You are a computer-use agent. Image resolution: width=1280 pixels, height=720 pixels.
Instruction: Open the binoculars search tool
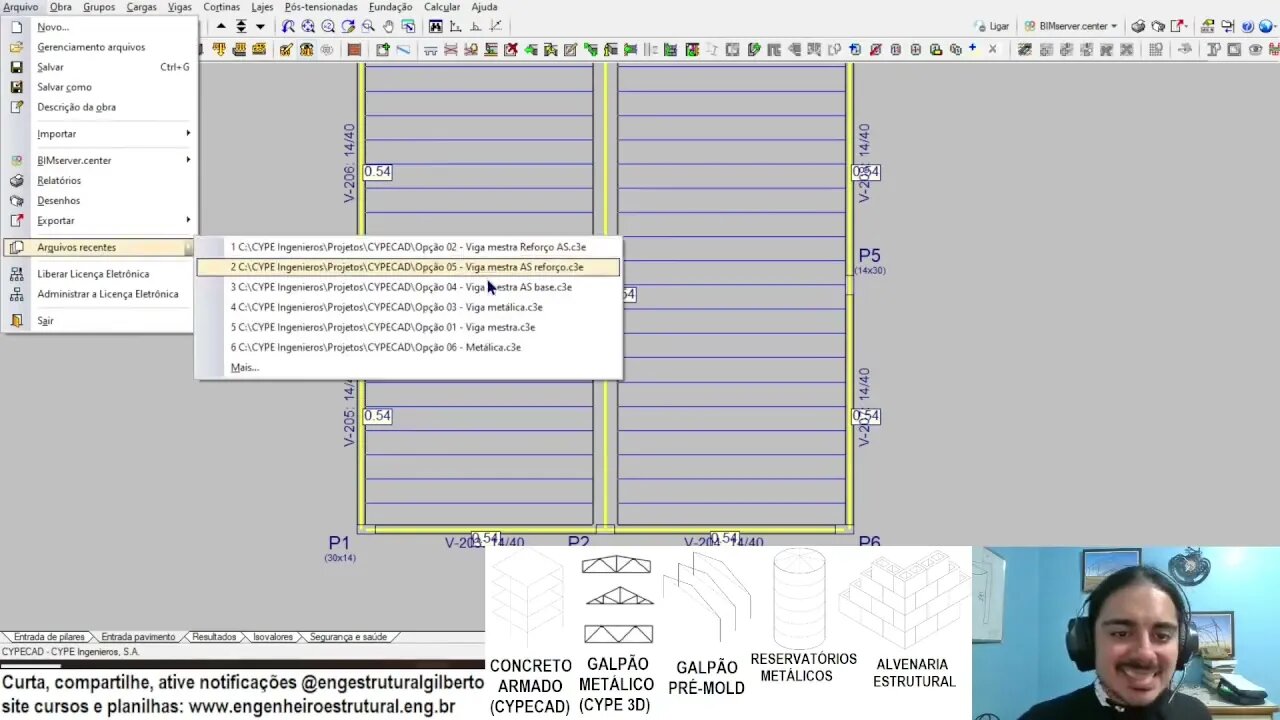[436, 26]
